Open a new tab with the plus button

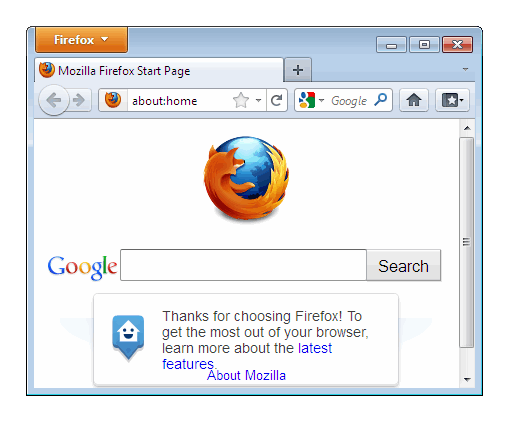coord(298,70)
